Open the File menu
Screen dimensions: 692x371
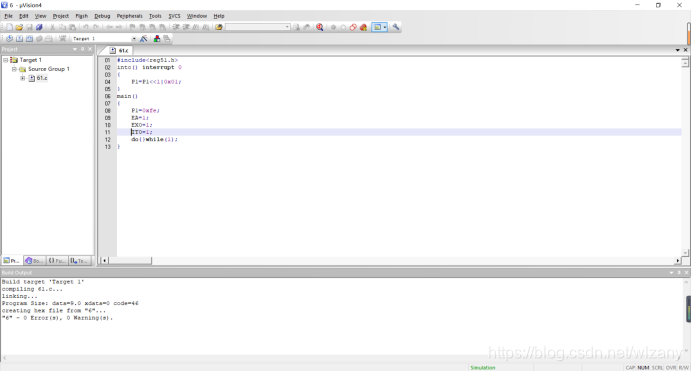click(8, 16)
